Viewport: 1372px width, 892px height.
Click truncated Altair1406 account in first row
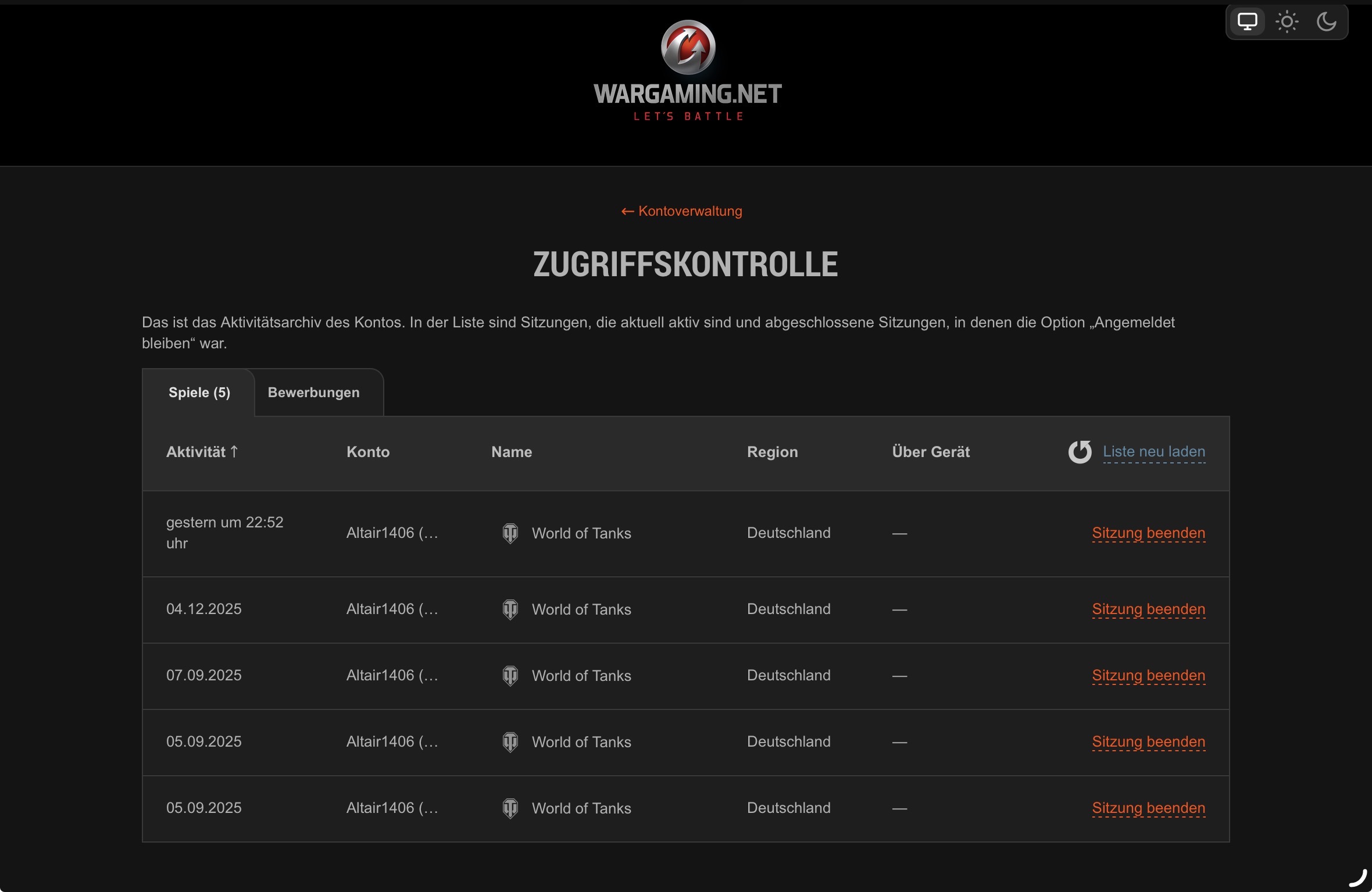pyautogui.click(x=392, y=533)
